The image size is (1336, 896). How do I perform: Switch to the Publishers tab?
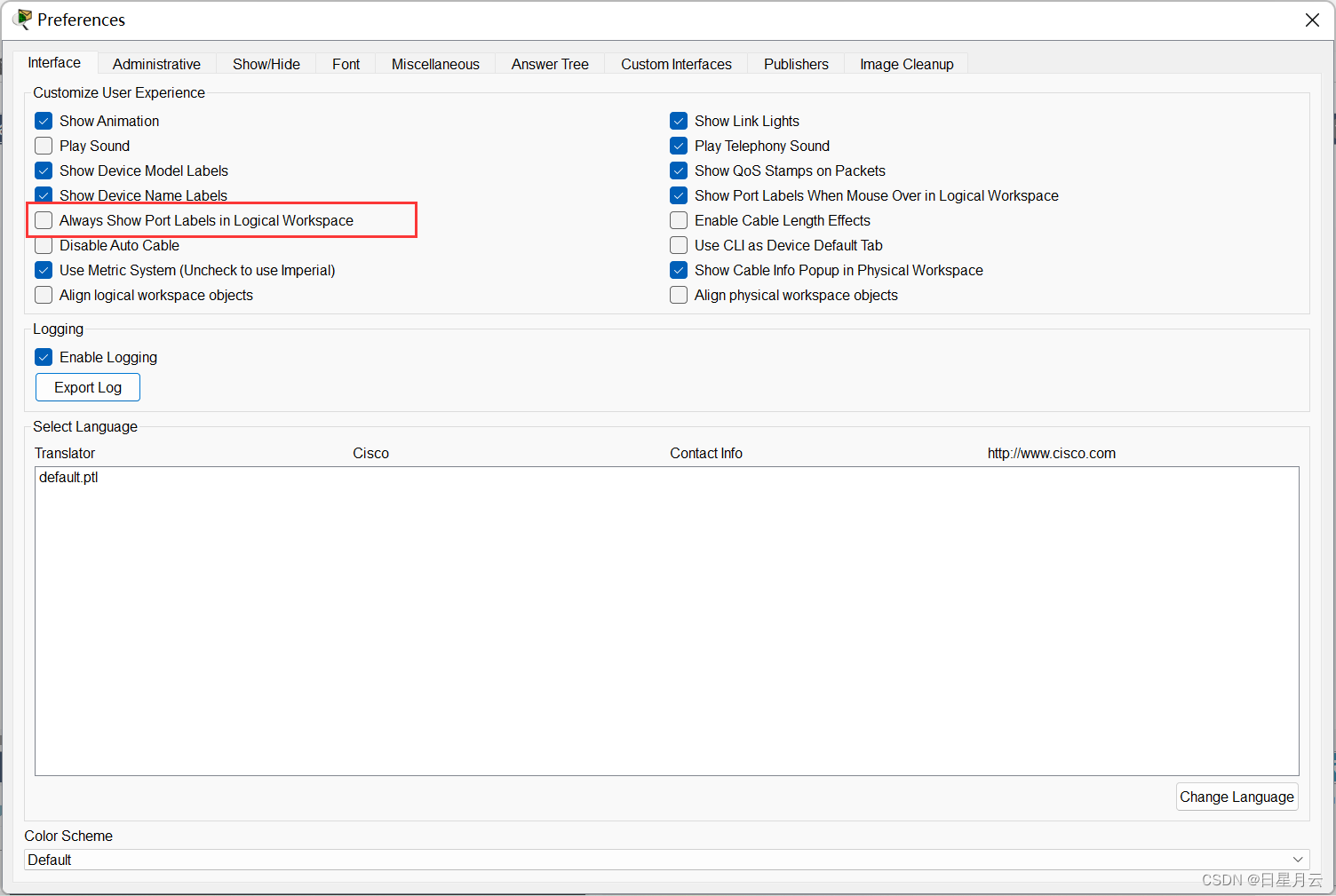point(796,64)
